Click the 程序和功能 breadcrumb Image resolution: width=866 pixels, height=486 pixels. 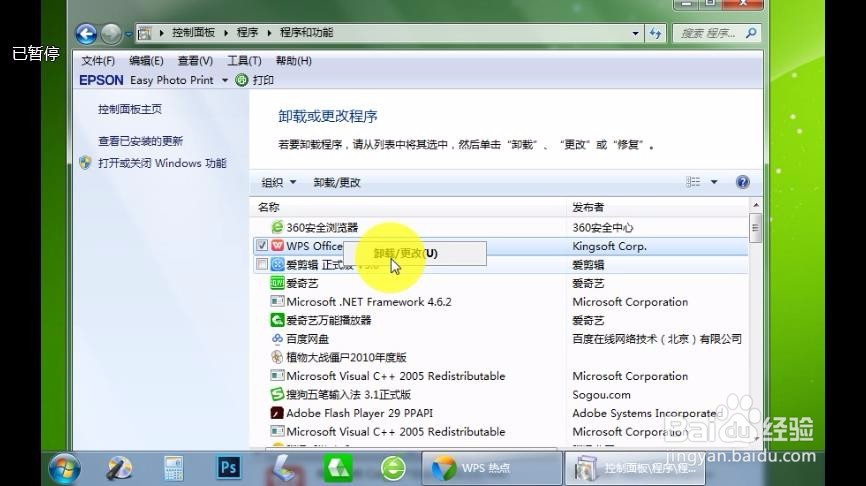pyautogui.click(x=307, y=33)
